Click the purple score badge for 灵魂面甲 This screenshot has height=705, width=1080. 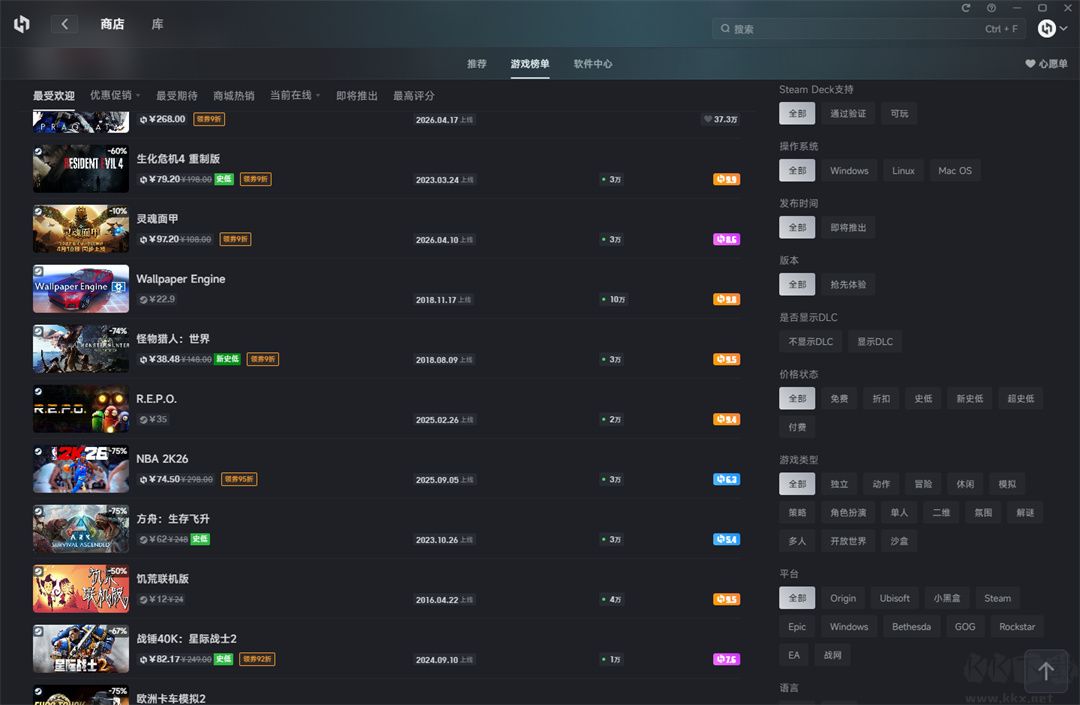click(726, 239)
